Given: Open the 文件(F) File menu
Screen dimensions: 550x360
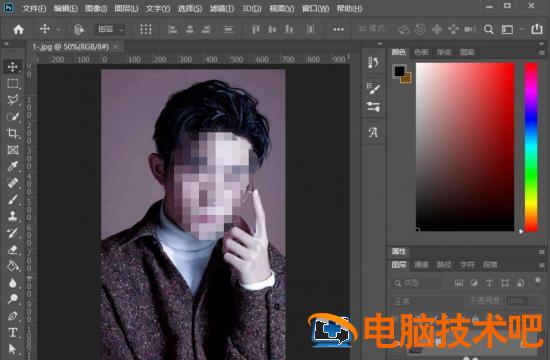Looking at the screenshot, I should 34,8.
